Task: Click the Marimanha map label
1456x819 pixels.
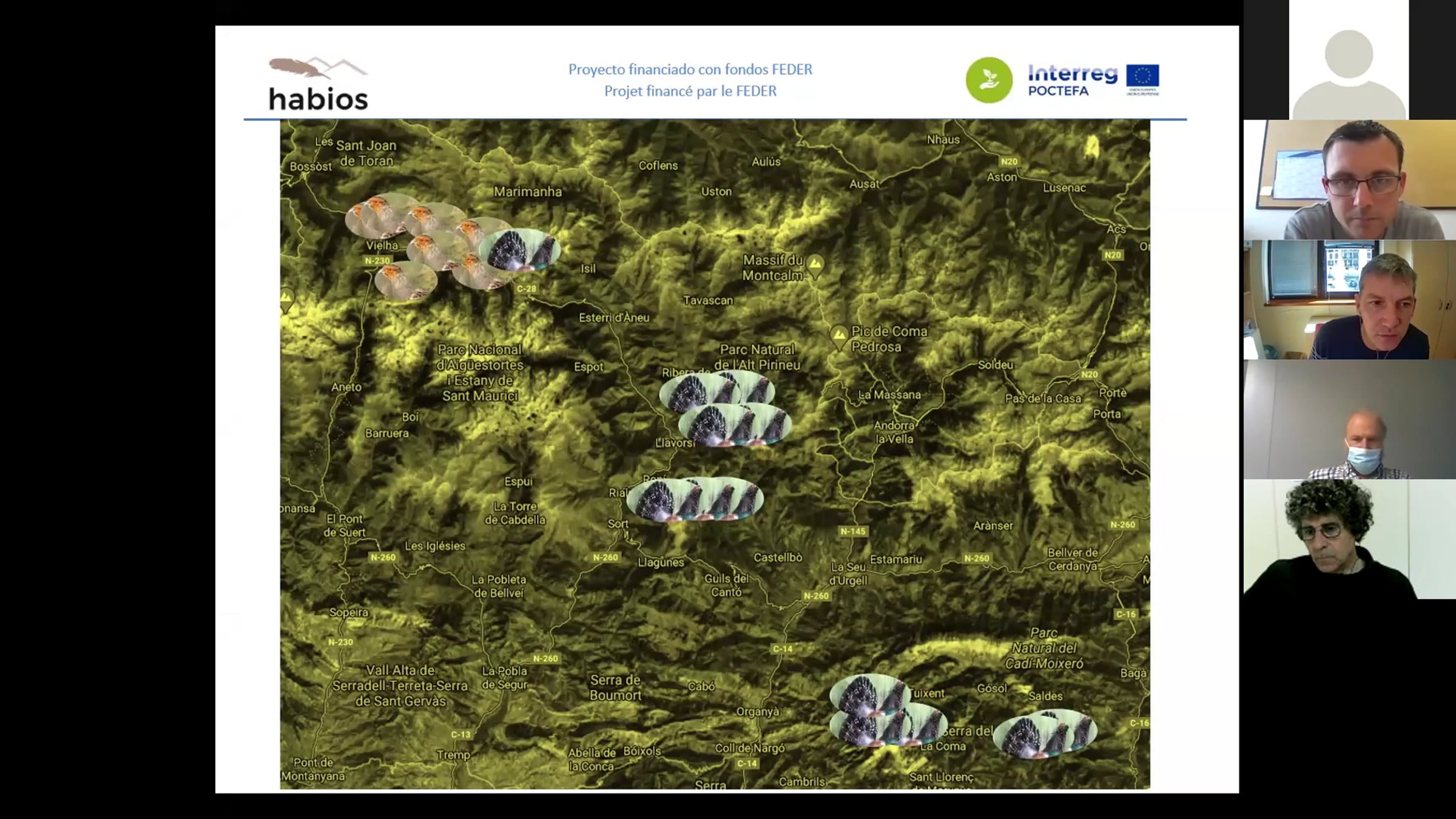Action: 528,192
